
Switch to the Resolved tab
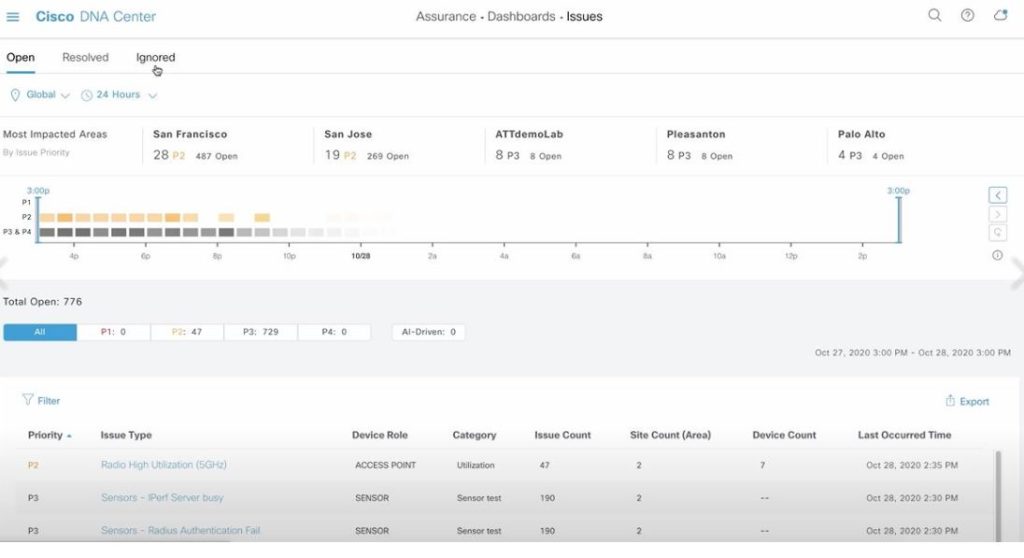85,58
